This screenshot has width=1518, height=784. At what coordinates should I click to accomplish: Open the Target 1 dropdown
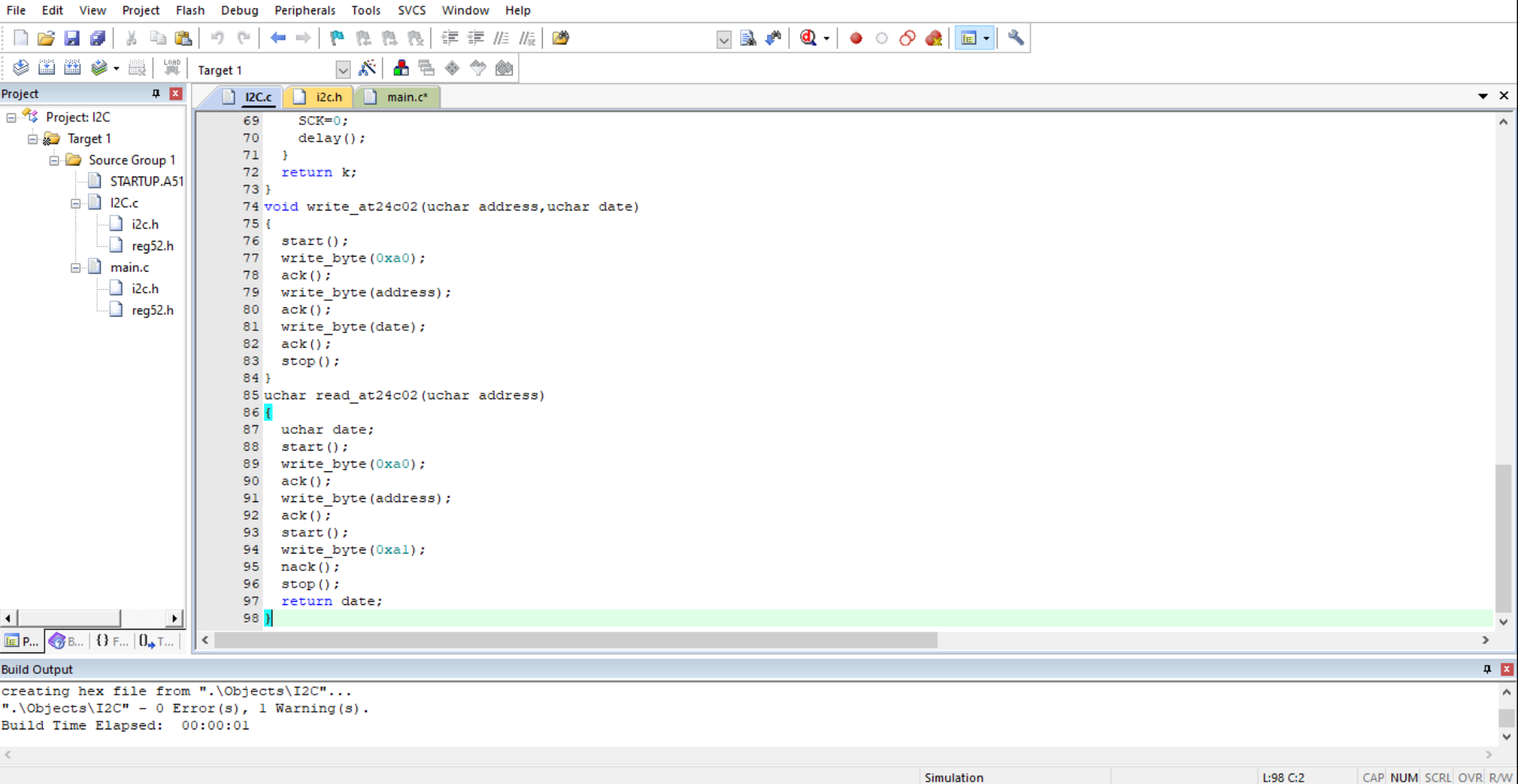(x=342, y=70)
